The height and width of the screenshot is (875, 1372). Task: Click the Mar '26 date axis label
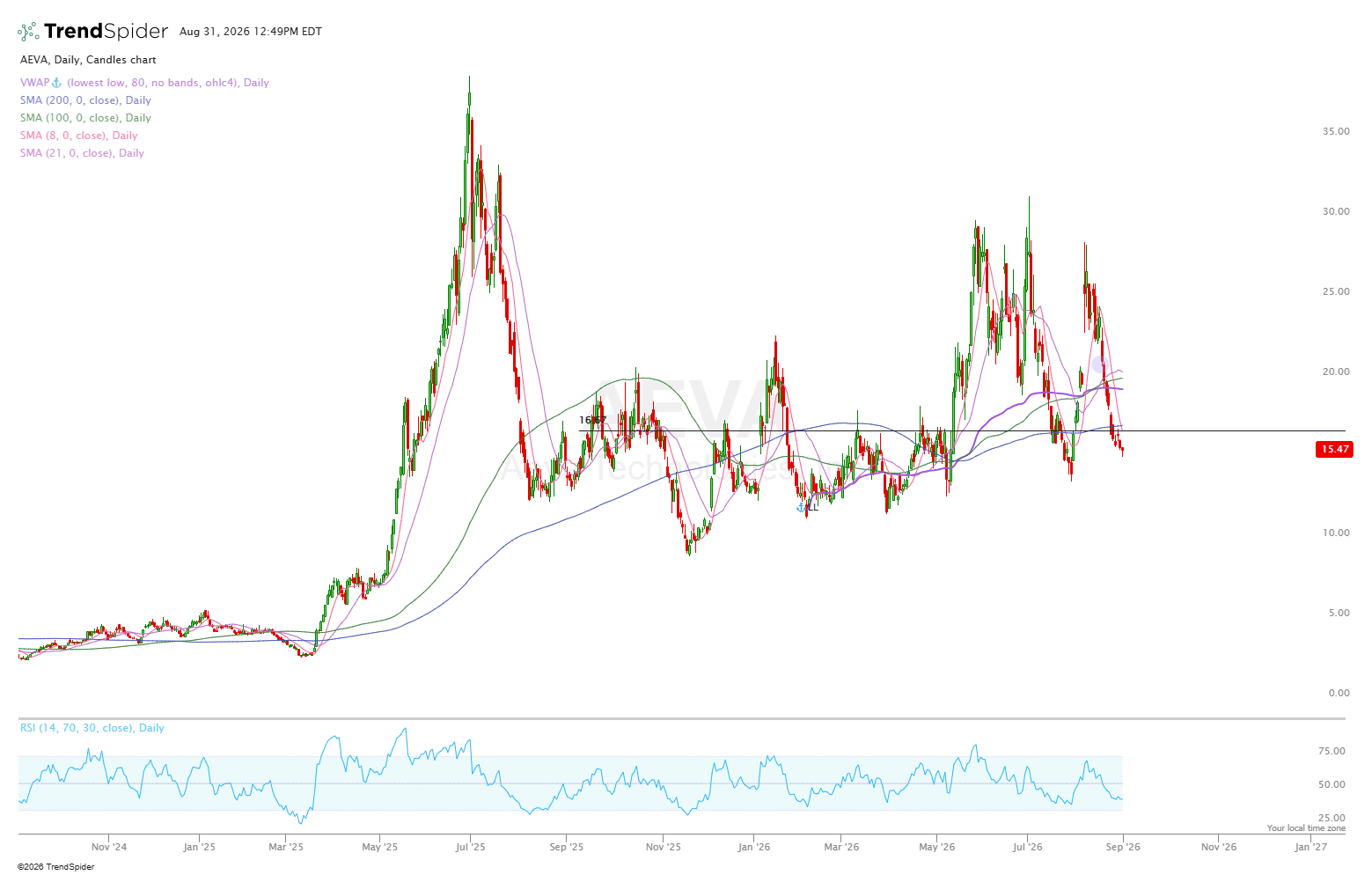[x=841, y=848]
